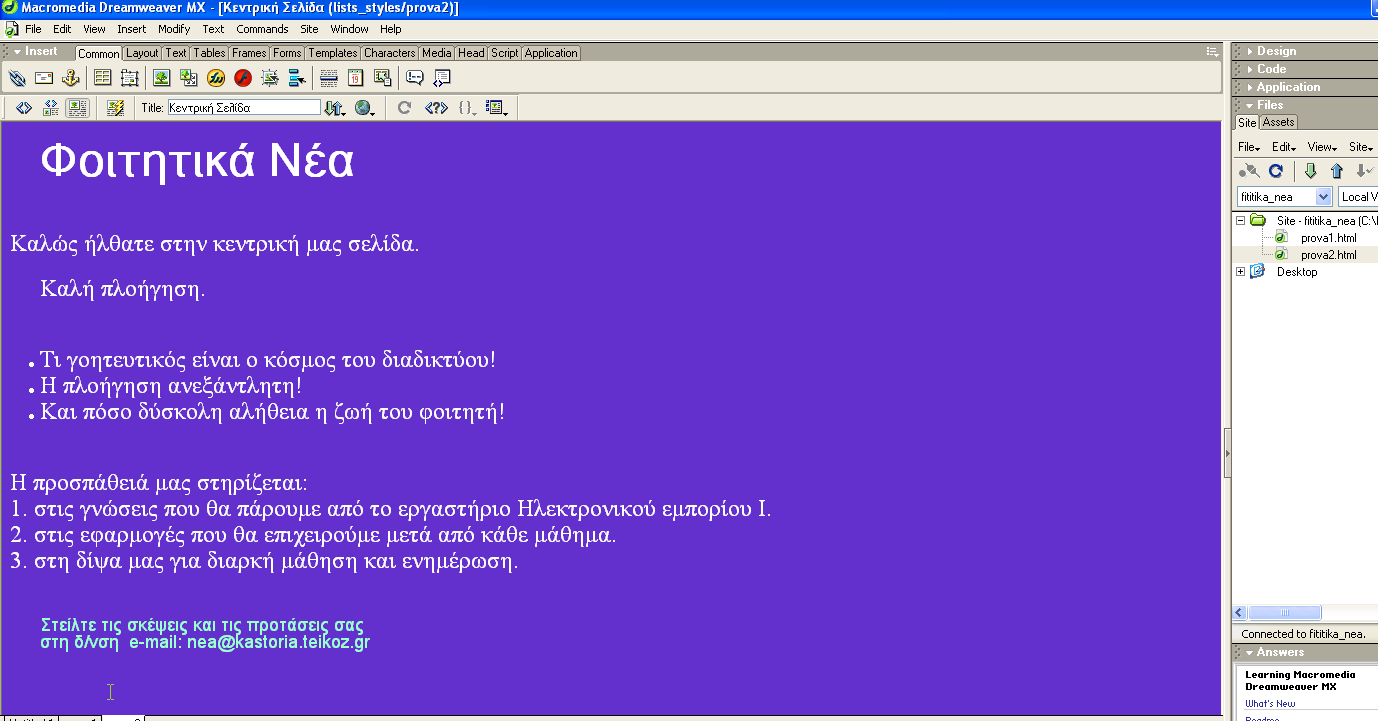Screen dimensions: 1378x721
Task: Open the Help menu
Action: (x=390, y=29)
